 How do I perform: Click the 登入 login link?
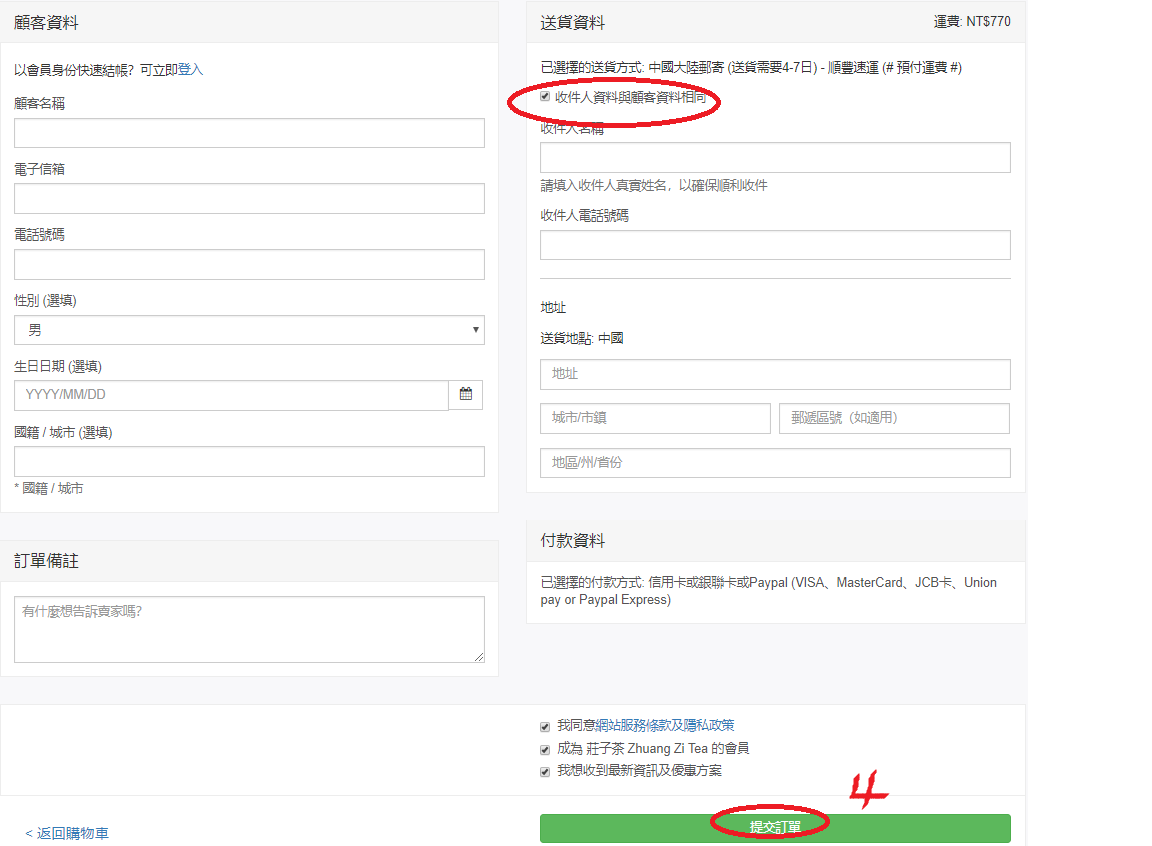190,70
